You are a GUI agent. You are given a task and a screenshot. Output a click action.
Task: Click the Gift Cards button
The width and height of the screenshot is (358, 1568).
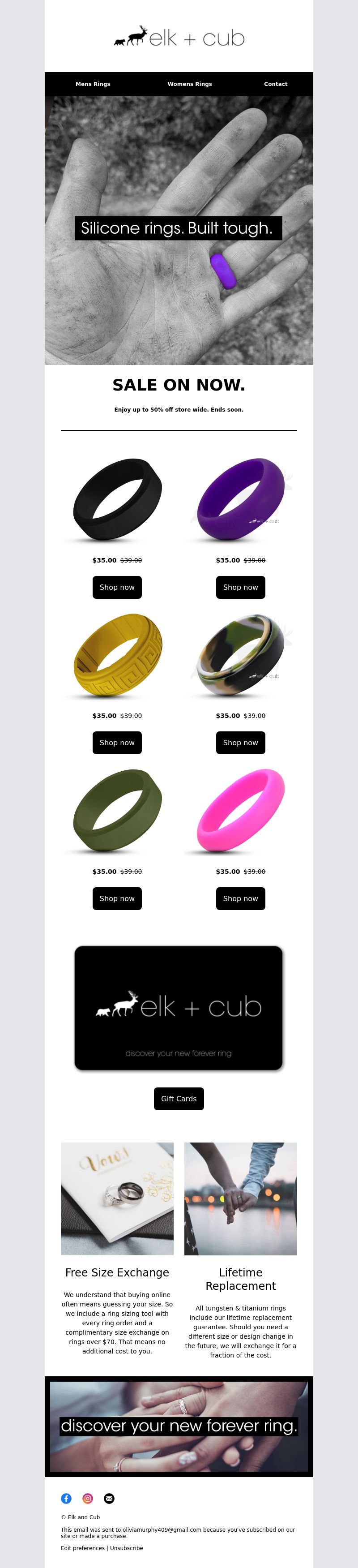click(x=179, y=1098)
